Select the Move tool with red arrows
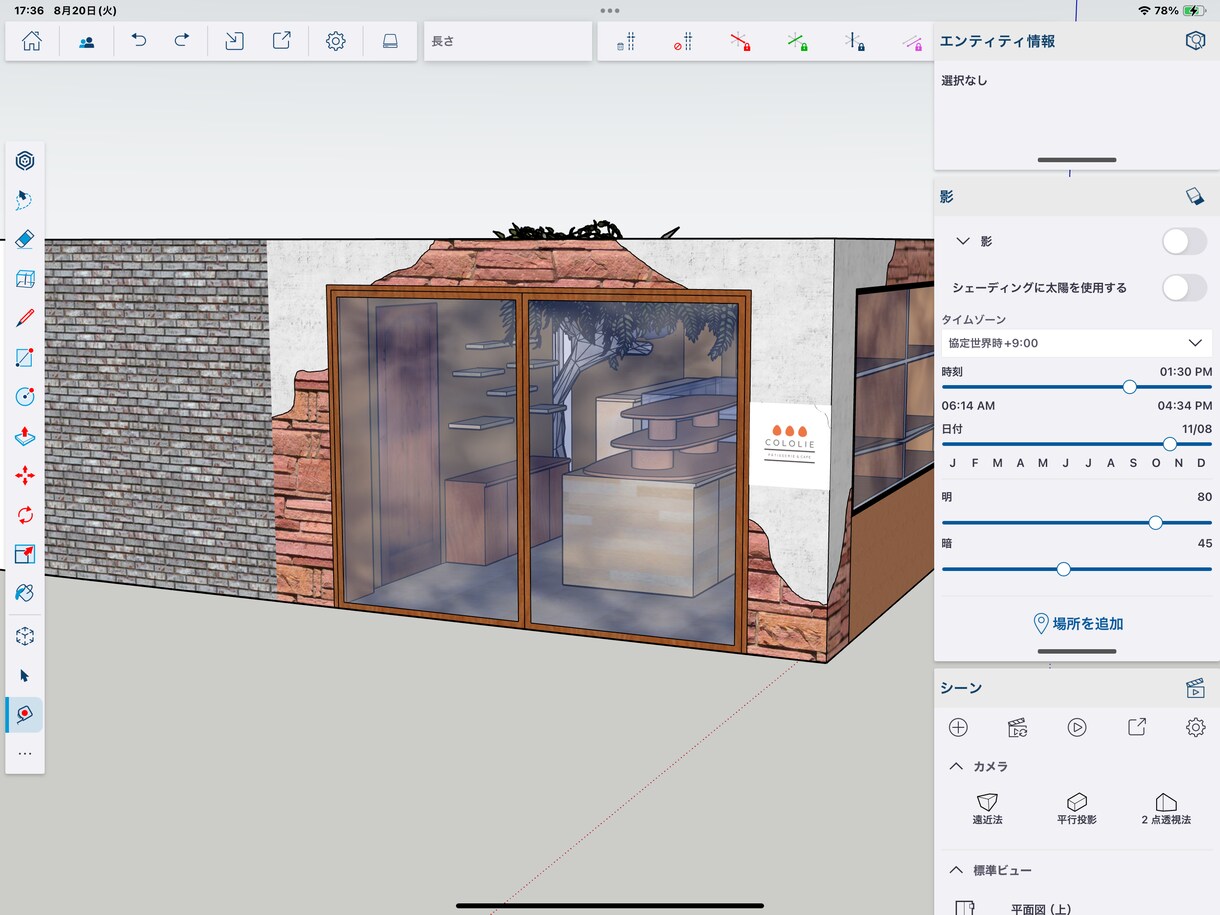The image size is (1220, 915). point(25,476)
